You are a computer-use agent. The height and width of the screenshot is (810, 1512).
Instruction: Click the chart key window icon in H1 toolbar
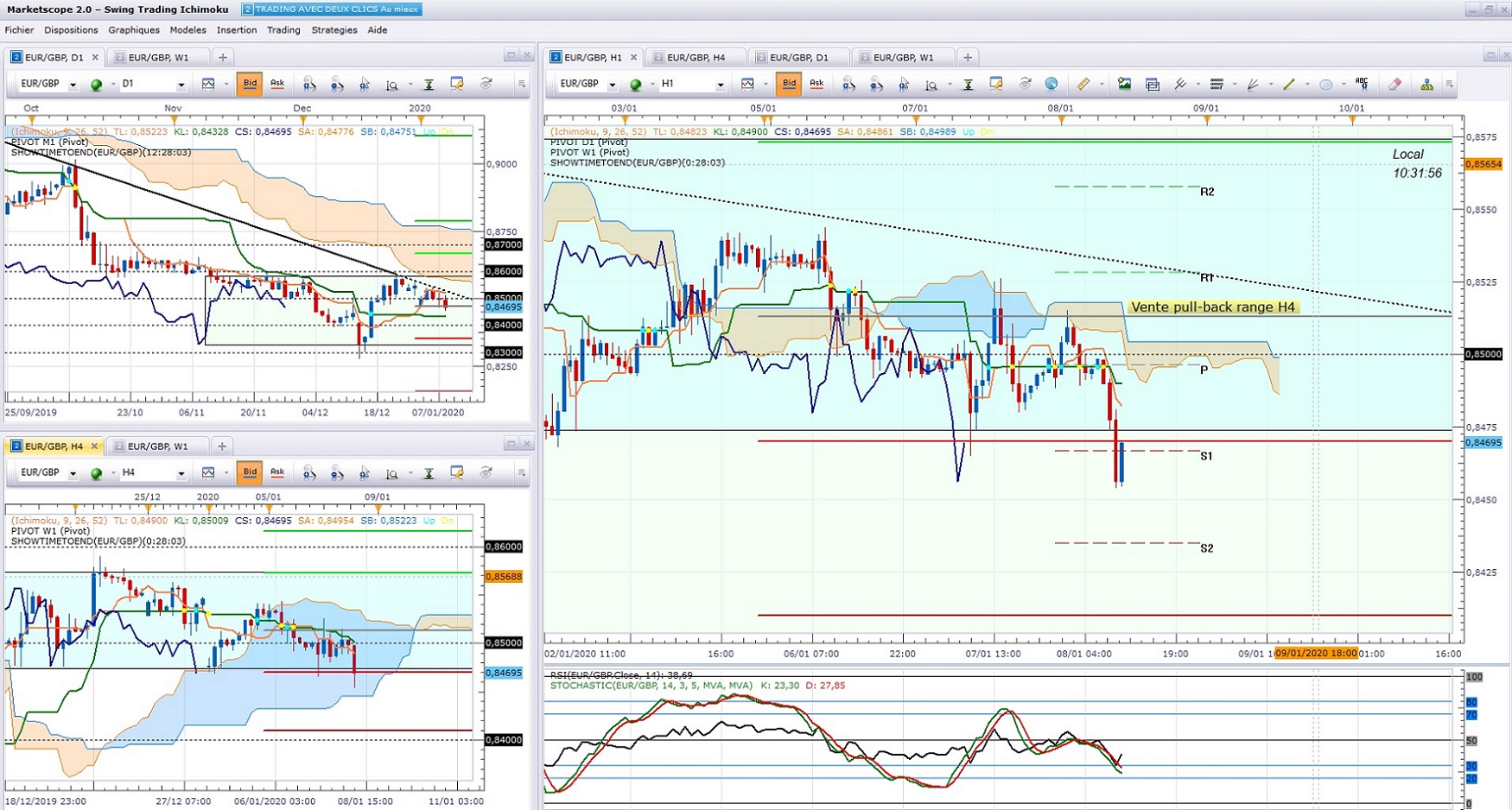pos(996,84)
